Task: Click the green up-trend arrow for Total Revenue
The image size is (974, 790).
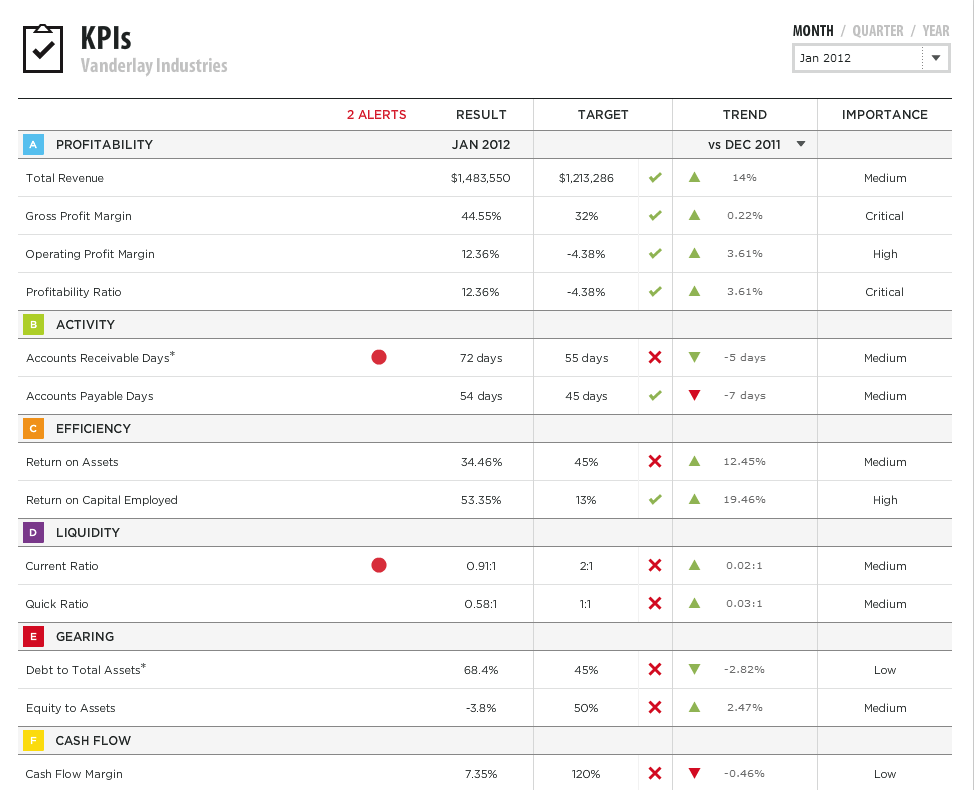Action: click(694, 177)
